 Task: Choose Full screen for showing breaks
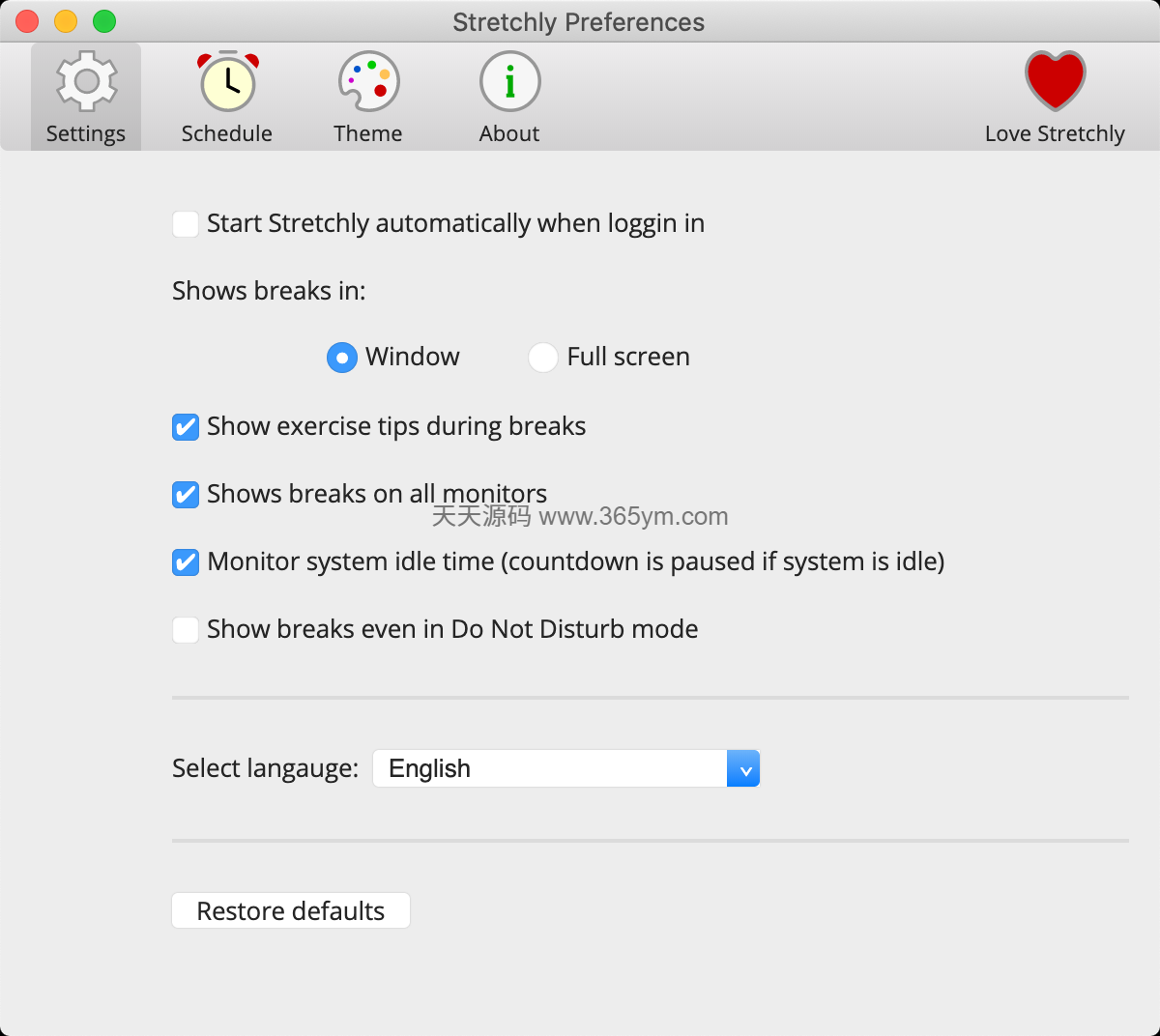543,358
